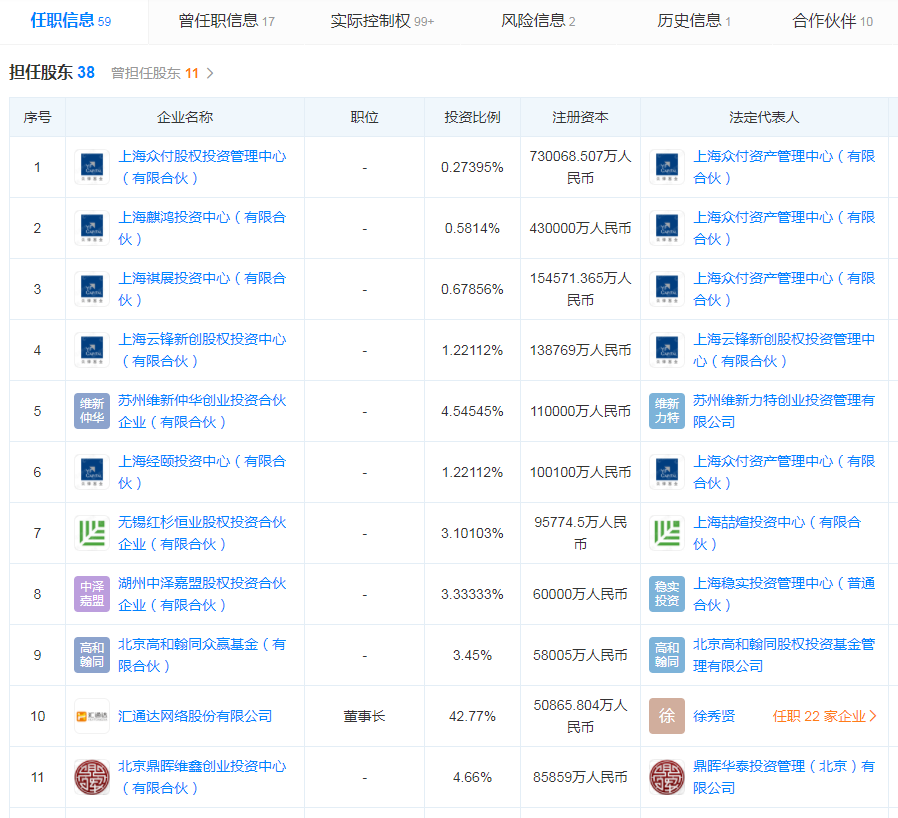
Task: Switch to the 曾任职信息 tab
Action: point(226,21)
